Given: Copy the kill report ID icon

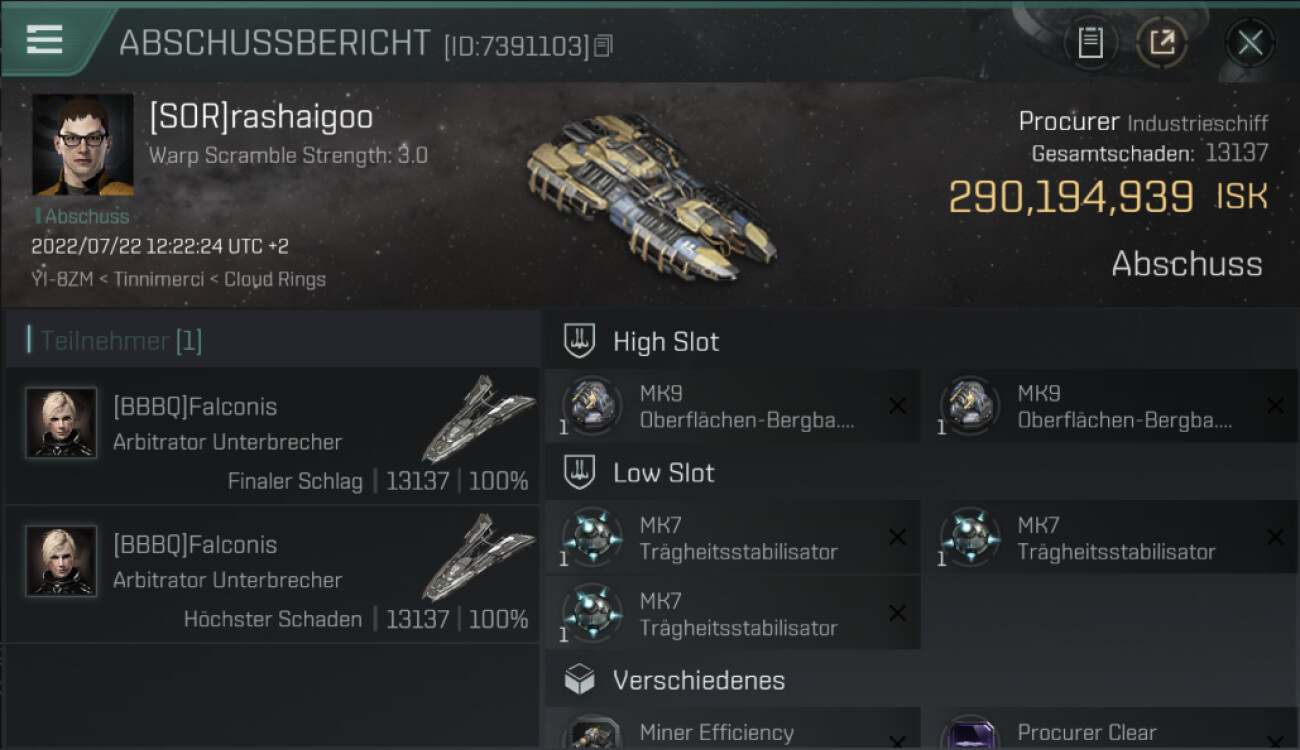Looking at the screenshot, I should pos(603,45).
